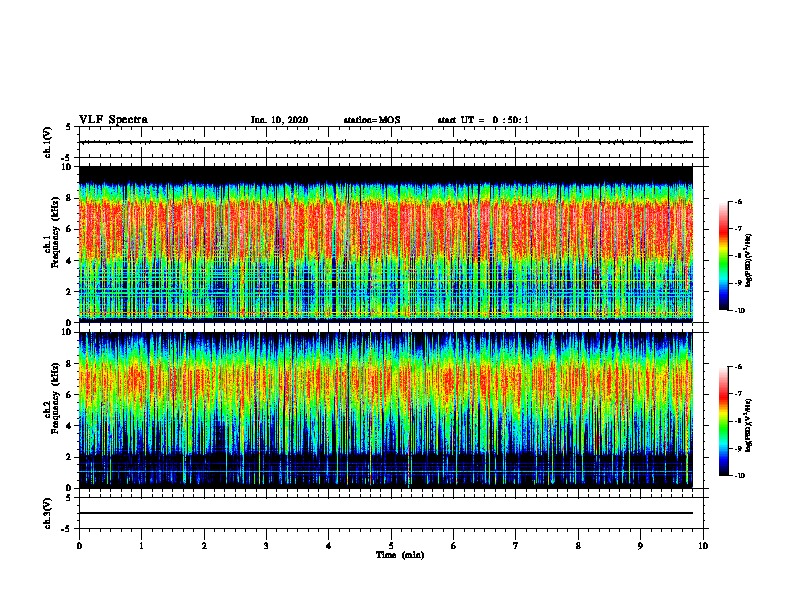Click the ch.3 flat voltage trace line
The image size is (792, 612).
click(x=386, y=513)
